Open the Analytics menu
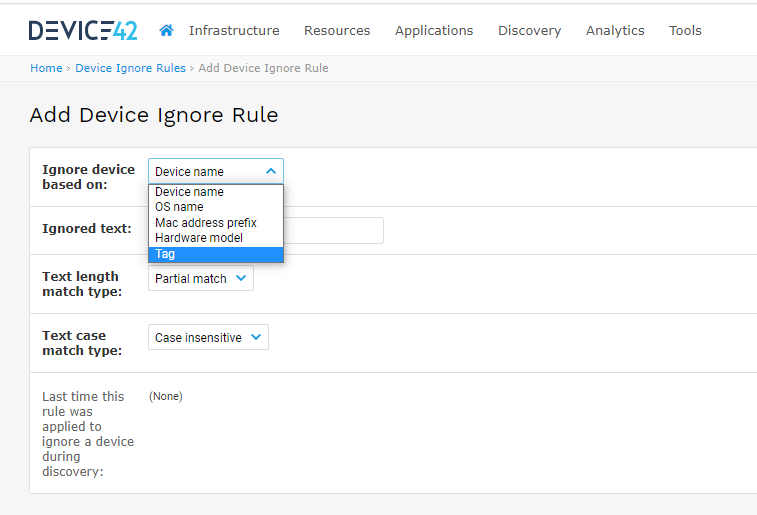 click(x=615, y=30)
